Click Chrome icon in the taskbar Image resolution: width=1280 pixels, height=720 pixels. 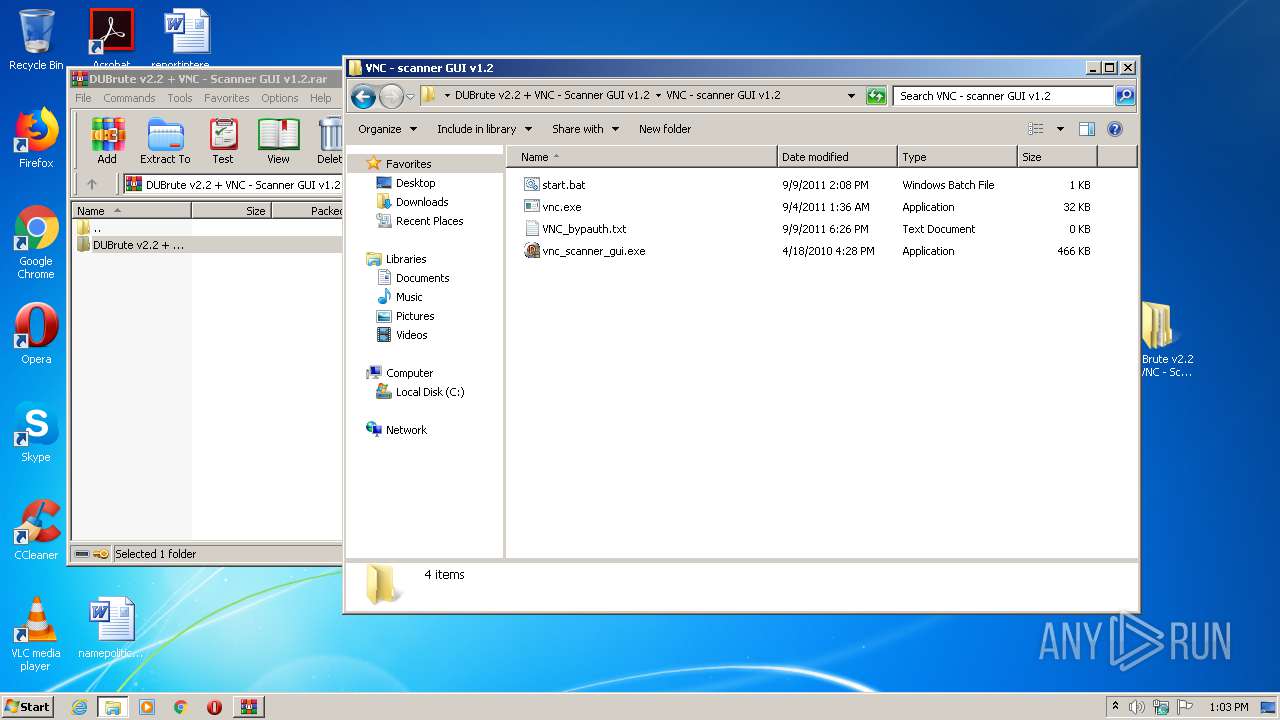tap(181, 707)
